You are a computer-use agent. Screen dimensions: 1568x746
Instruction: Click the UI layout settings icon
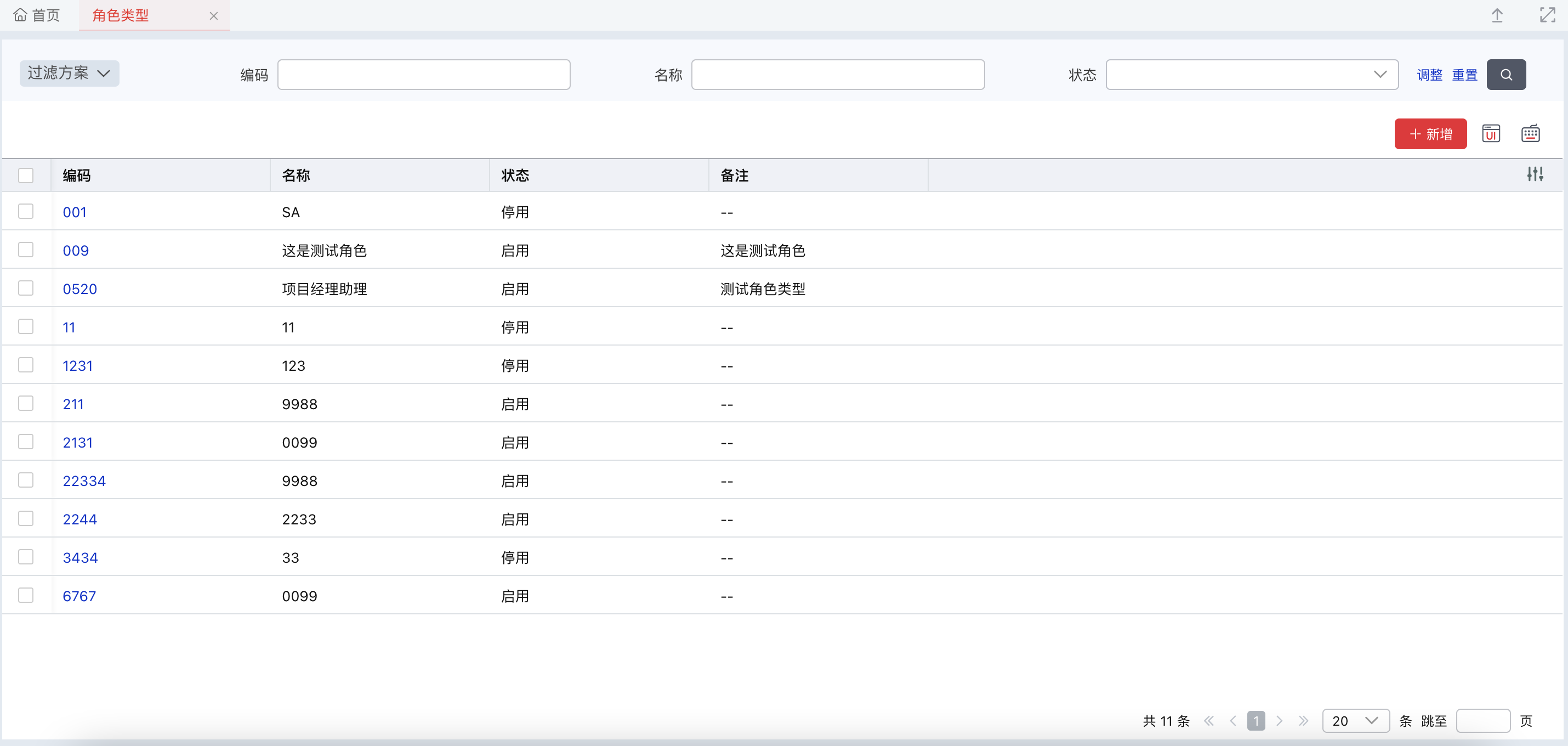coord(1491,133)
